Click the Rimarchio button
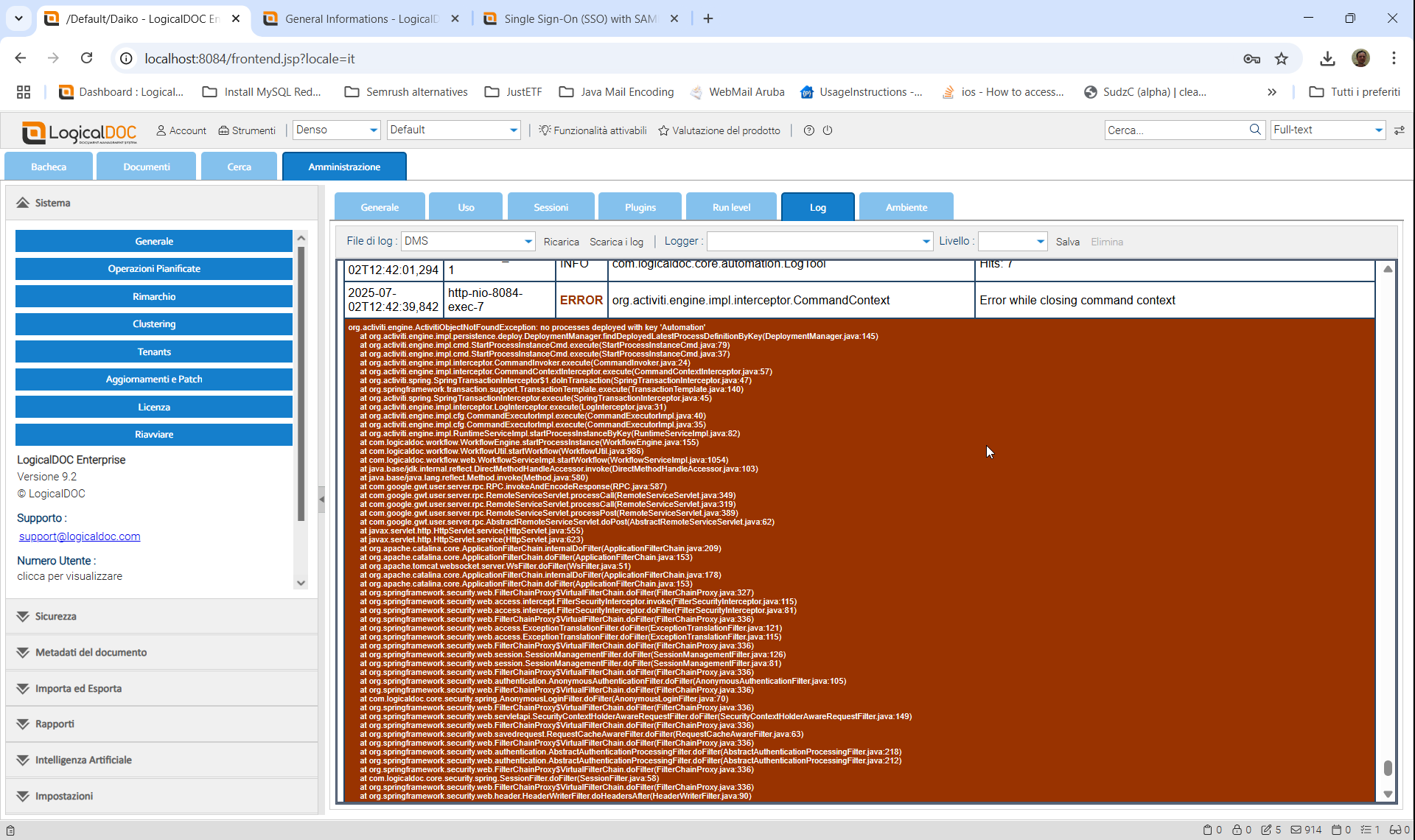Screen dimensions: 1415x840 tap(154, 296)
